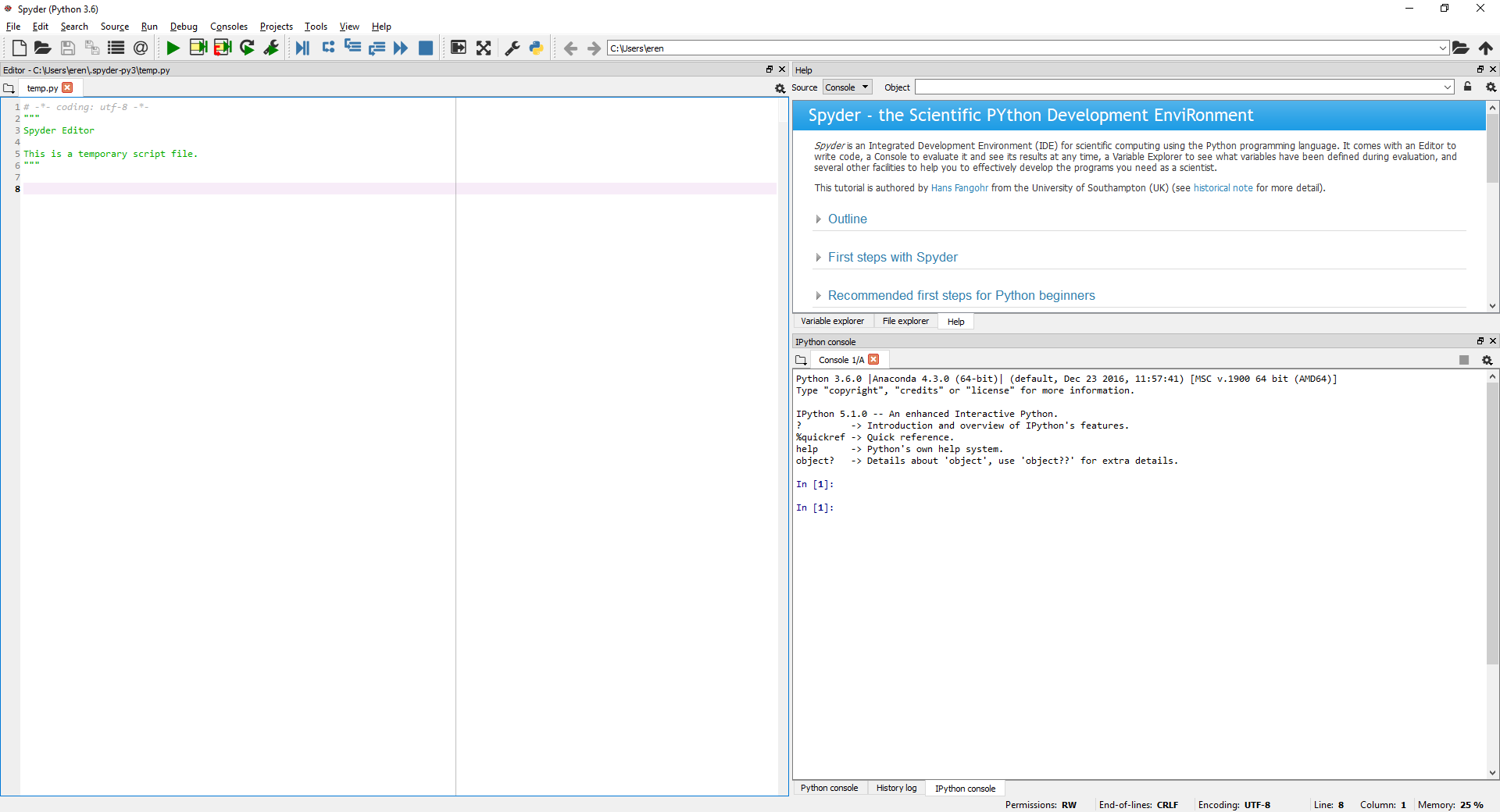This screenshot has height=812, width=1500.
Task: Switch to Variable explorer tab
Action: click(x=832, y=321)
